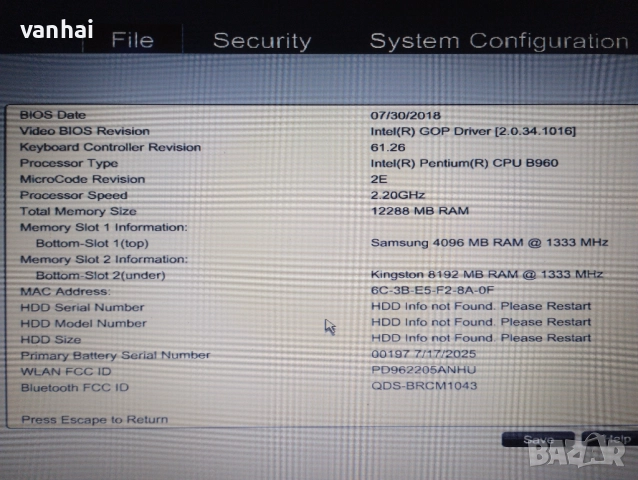Select the MAC Address row label
The width and height of the screenshot is (638, 480).
pos(62,291)
